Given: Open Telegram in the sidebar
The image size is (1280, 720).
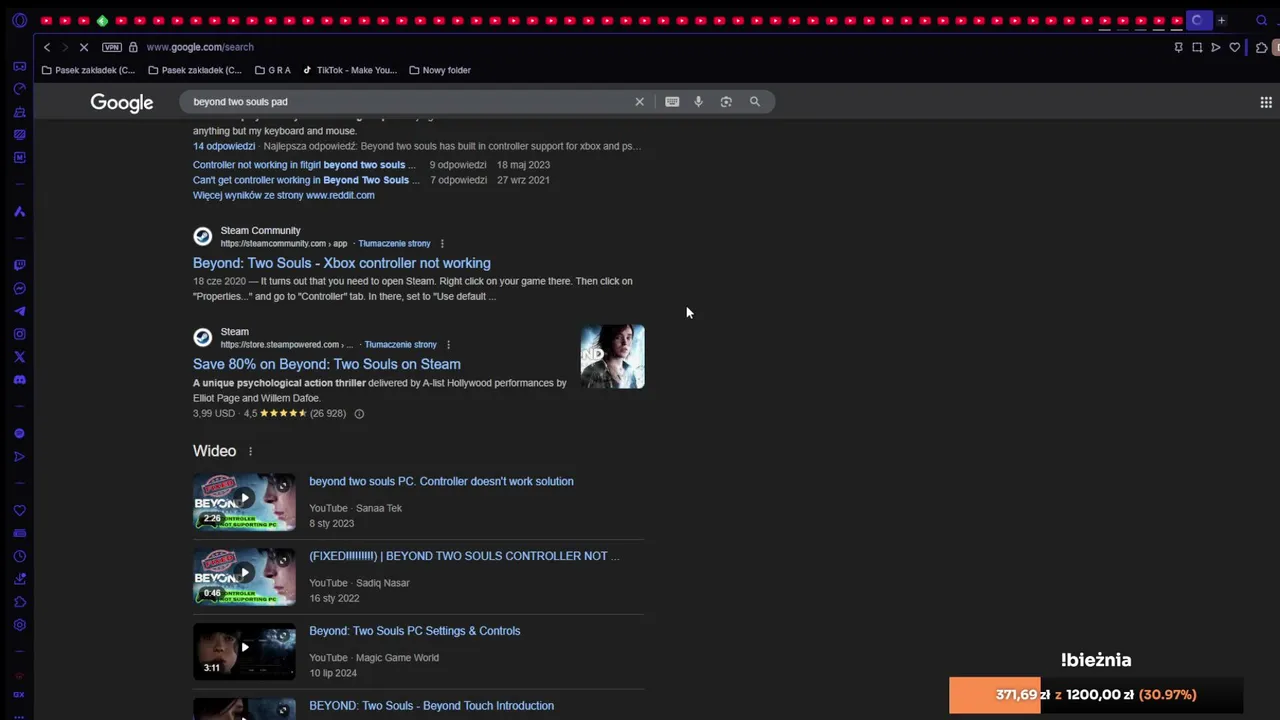Looking at the screenshot, I should [19, 311].
